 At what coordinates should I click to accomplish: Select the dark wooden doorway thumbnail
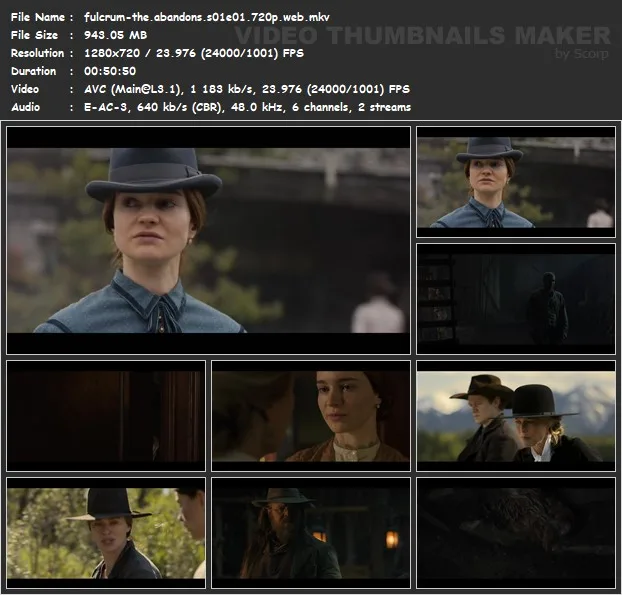[x=106, y=416]
